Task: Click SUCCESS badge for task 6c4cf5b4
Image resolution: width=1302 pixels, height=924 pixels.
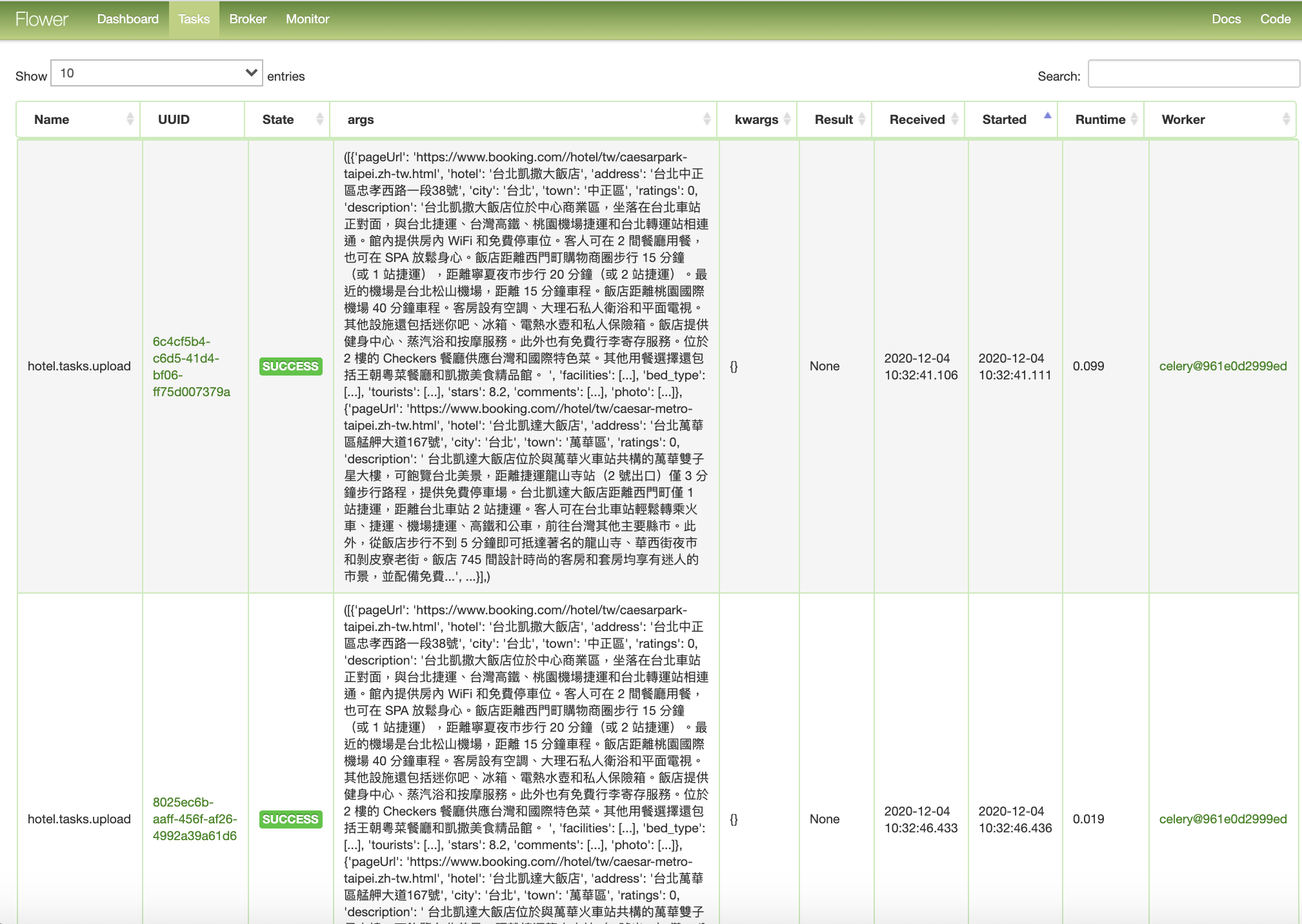Action: (x=290, y=367)
